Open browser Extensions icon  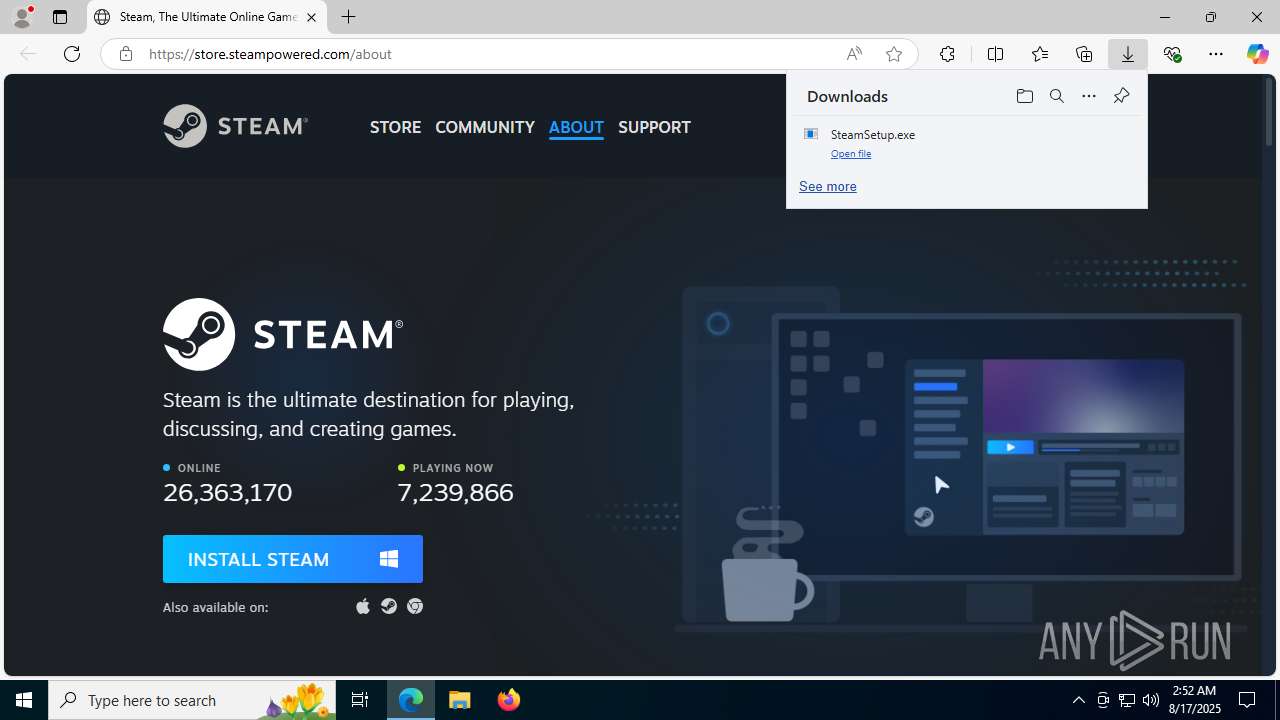coord(947,54)
